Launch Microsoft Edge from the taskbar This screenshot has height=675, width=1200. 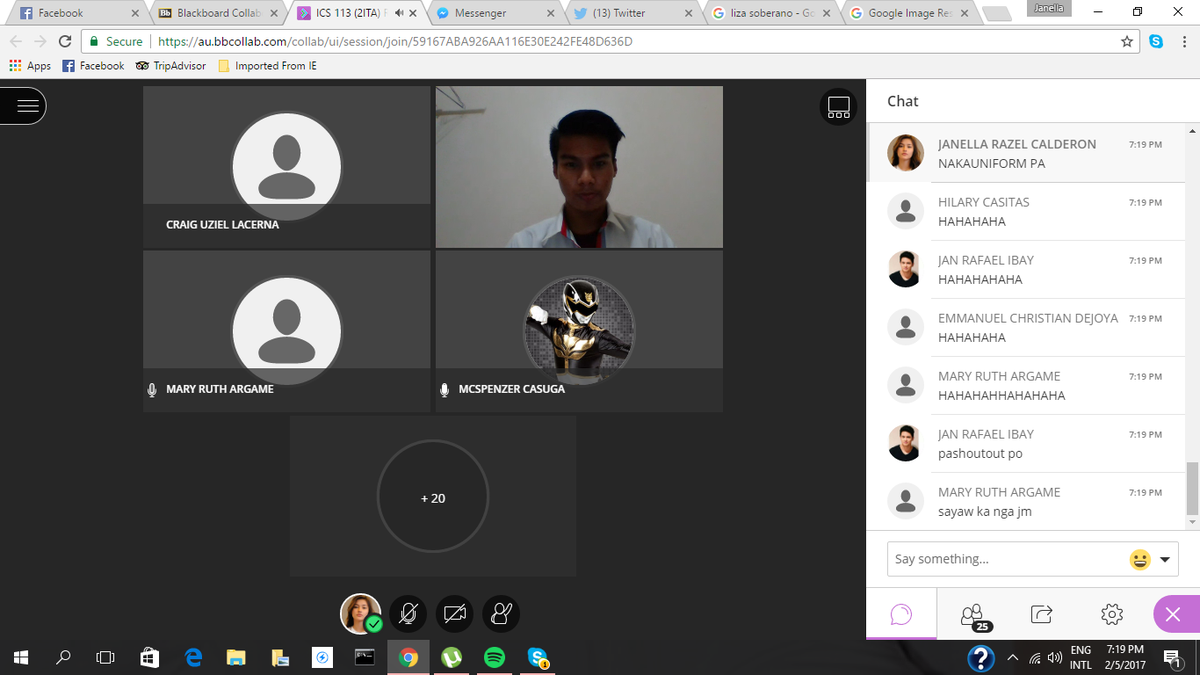pos(194,658)
